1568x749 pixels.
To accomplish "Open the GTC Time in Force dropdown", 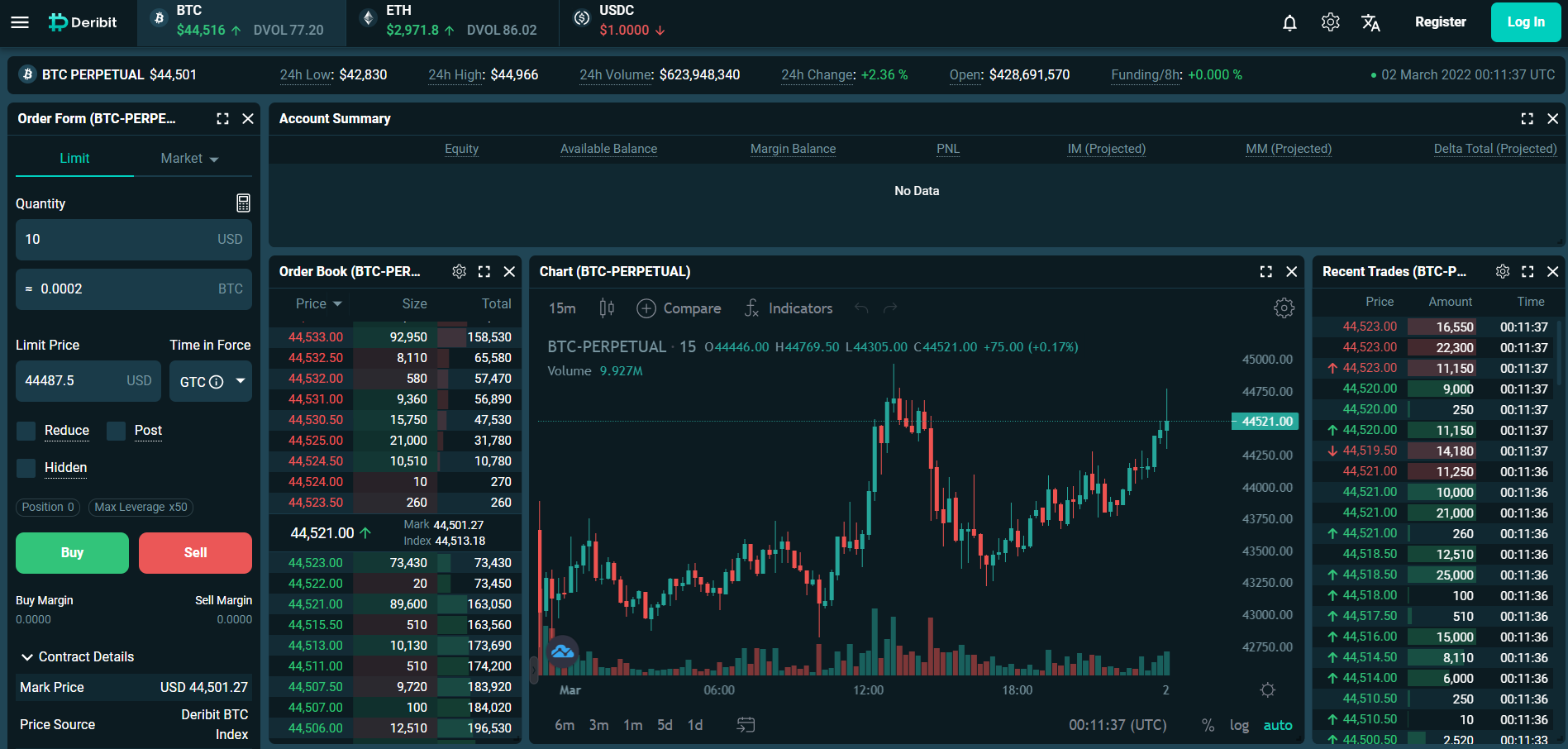I will pyautogui.click(x=211, y=381).
